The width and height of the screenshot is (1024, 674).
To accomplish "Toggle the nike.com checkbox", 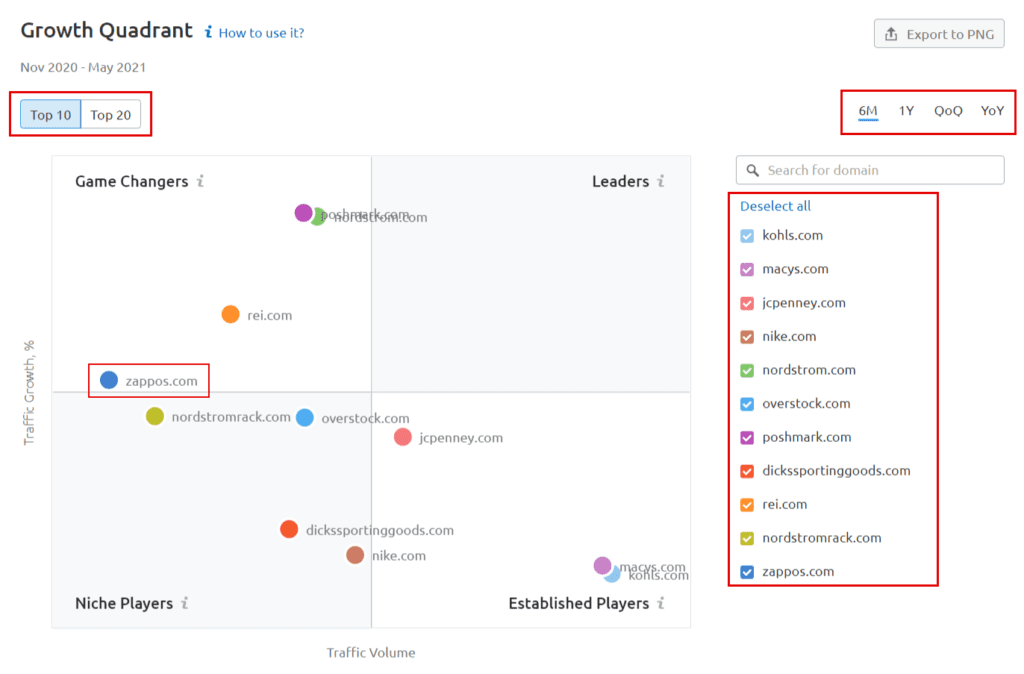I will click(747, 336).
